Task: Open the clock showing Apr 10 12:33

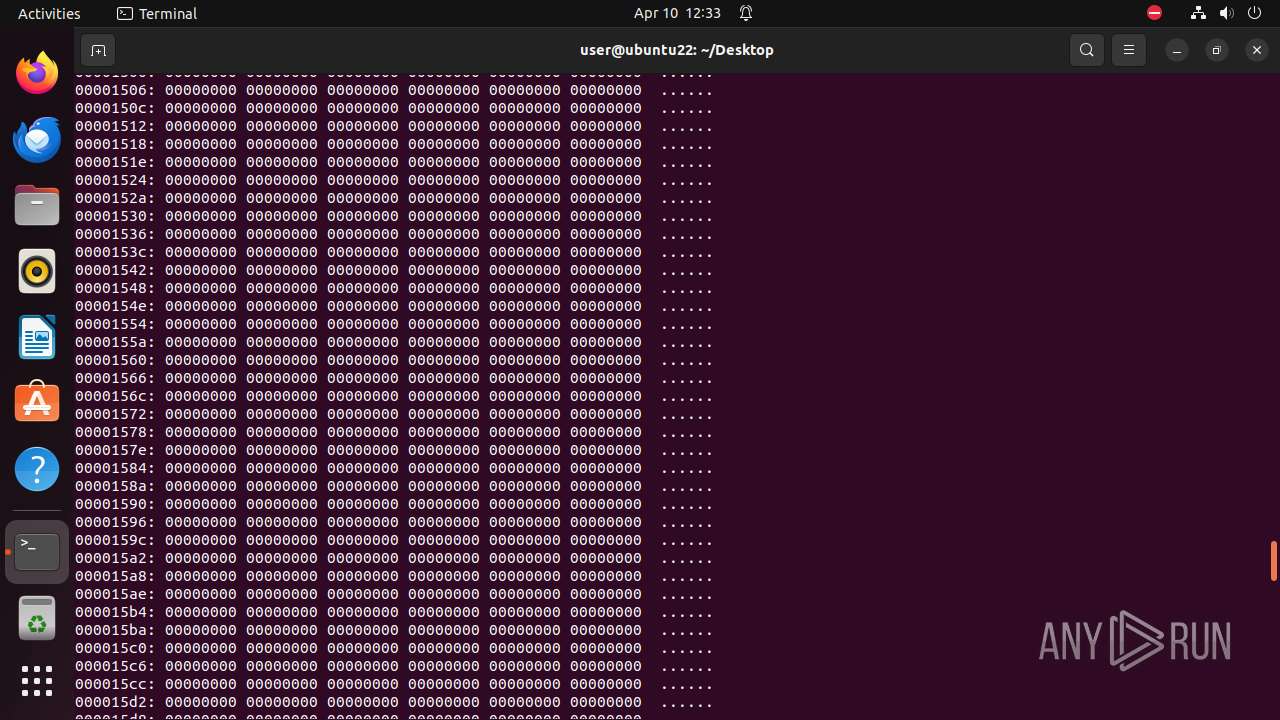Action: tap(677, 13)
